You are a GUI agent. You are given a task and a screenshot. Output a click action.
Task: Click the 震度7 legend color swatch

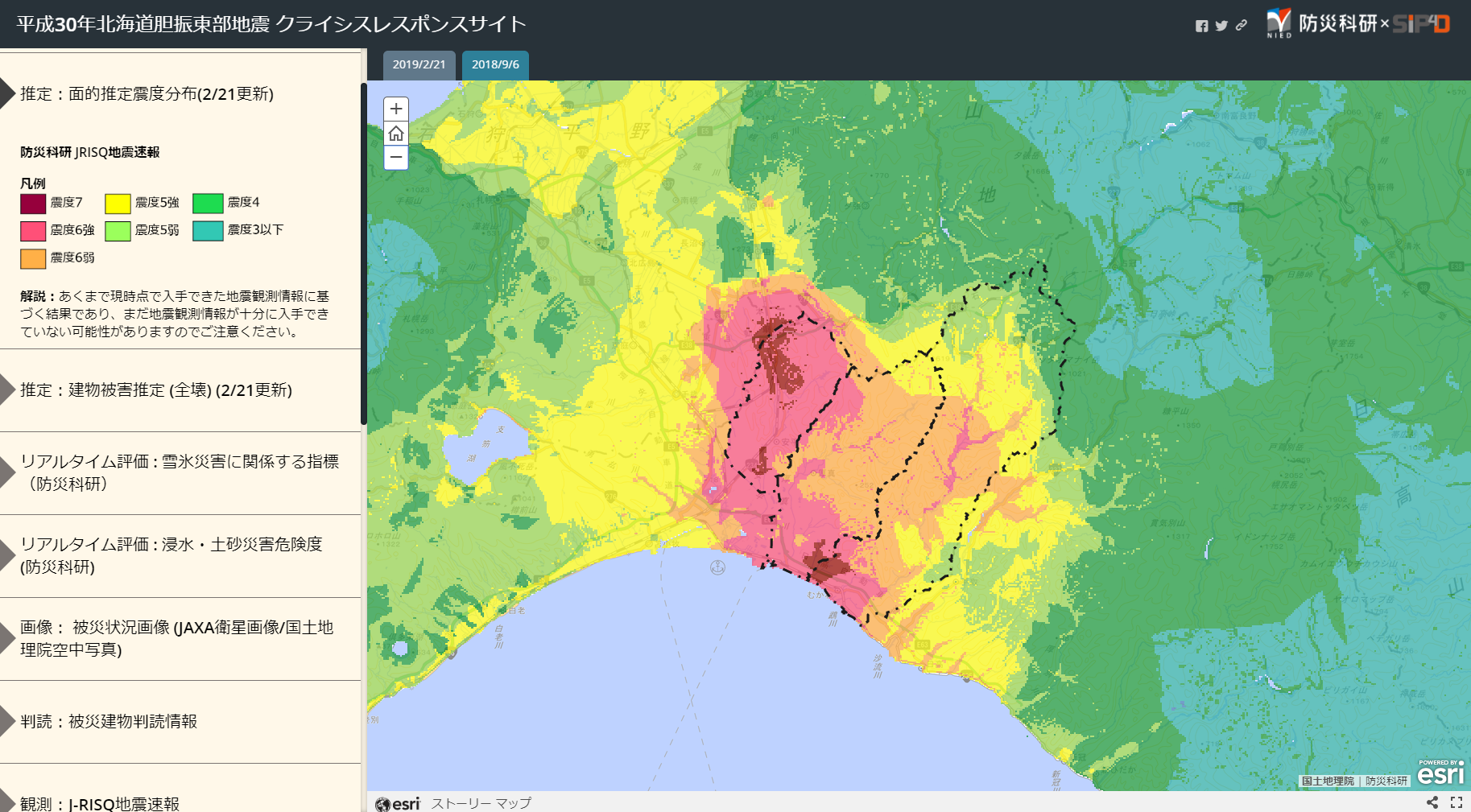point(33,203)
